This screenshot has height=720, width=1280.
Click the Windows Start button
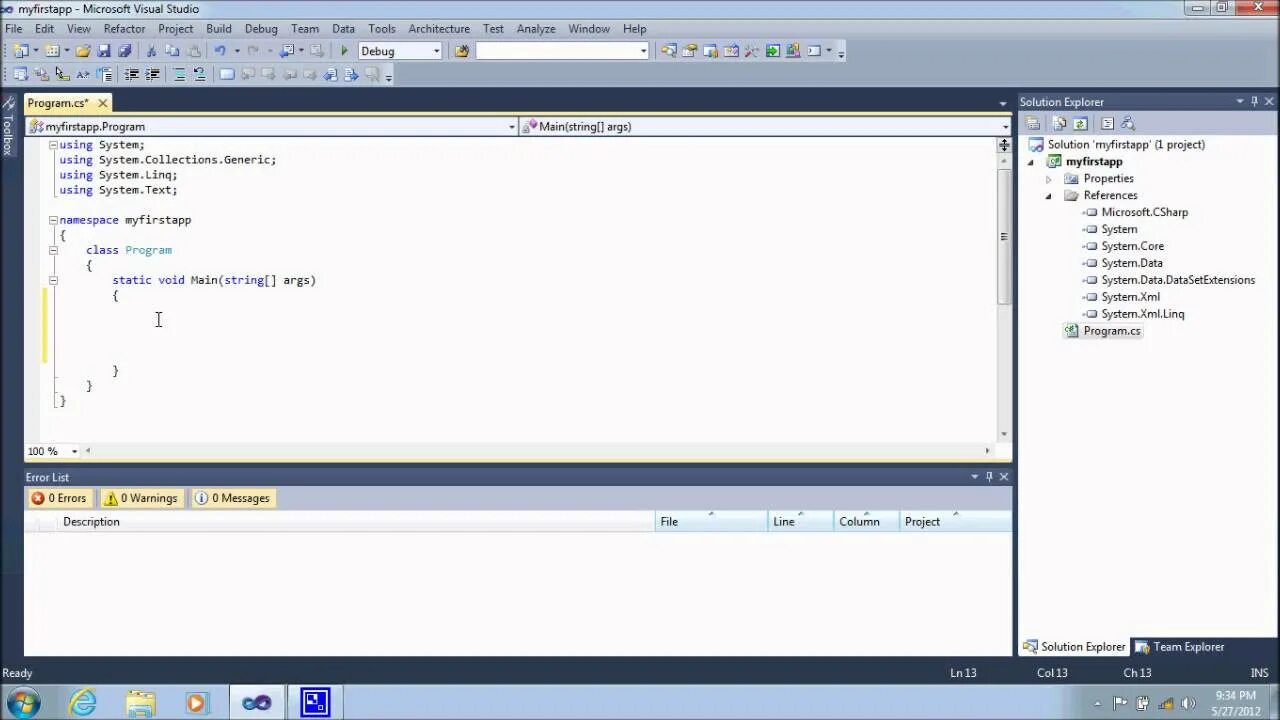tap(23, 703)
